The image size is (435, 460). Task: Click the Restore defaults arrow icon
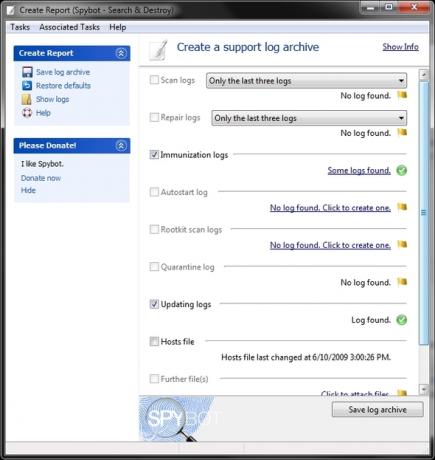pyautogui.click(x=27, y=86)
